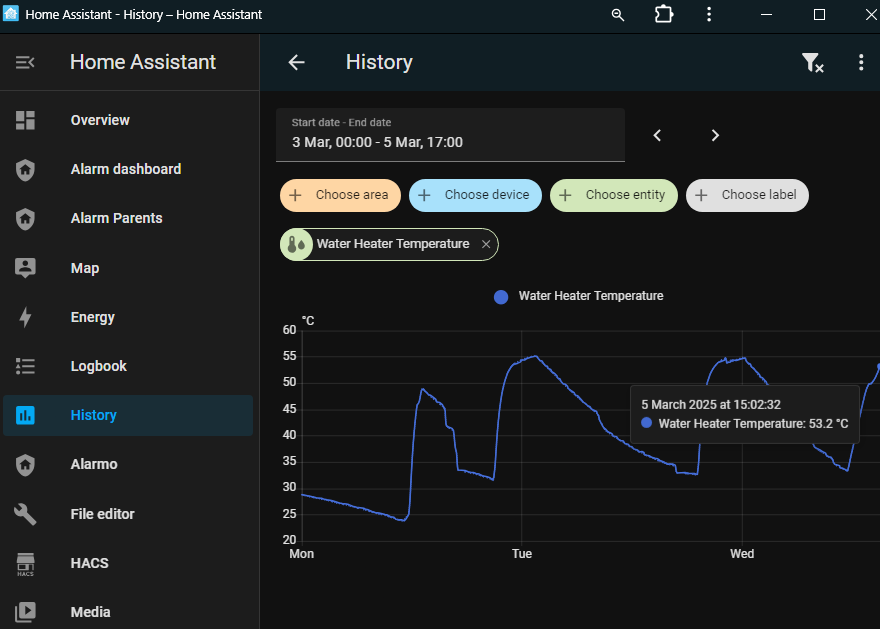Click the Choose label button
The image size is (880, 629).
747,195
